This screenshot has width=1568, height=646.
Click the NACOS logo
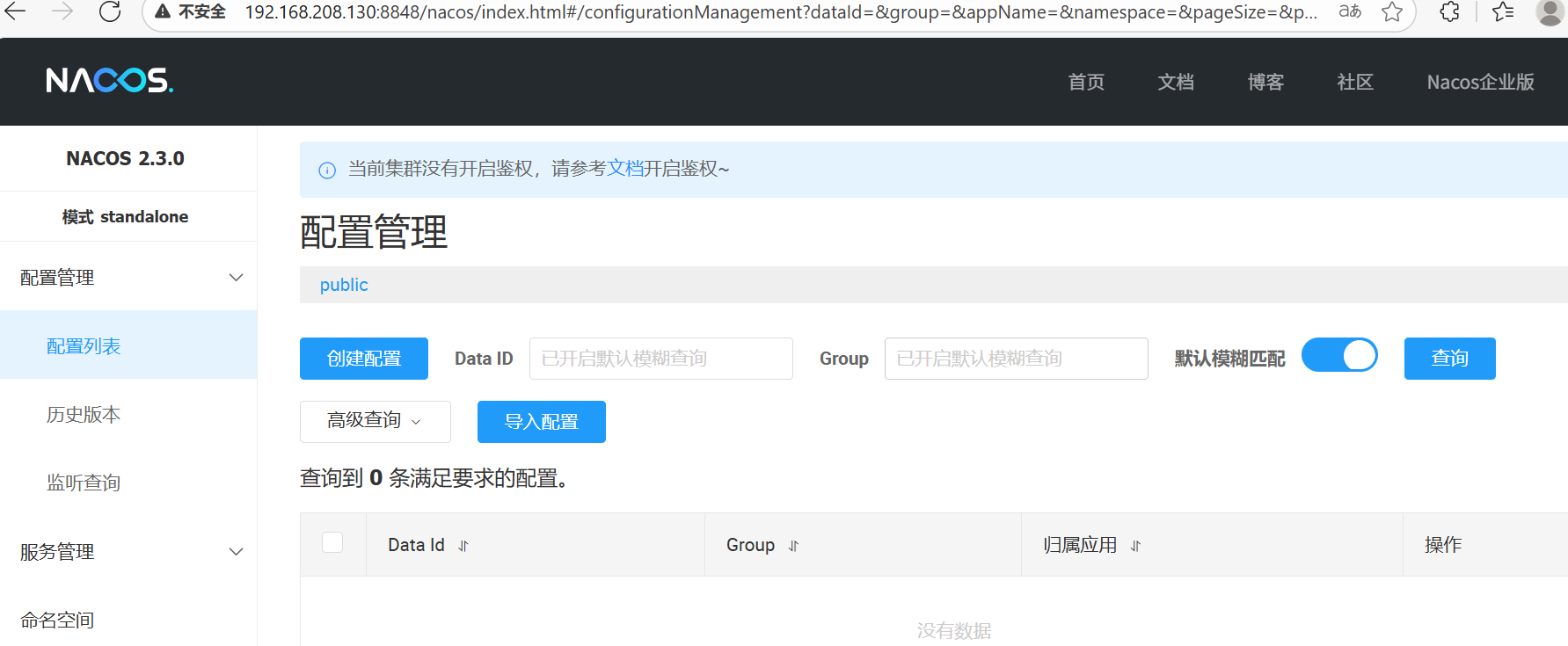[x=110, y=81]
